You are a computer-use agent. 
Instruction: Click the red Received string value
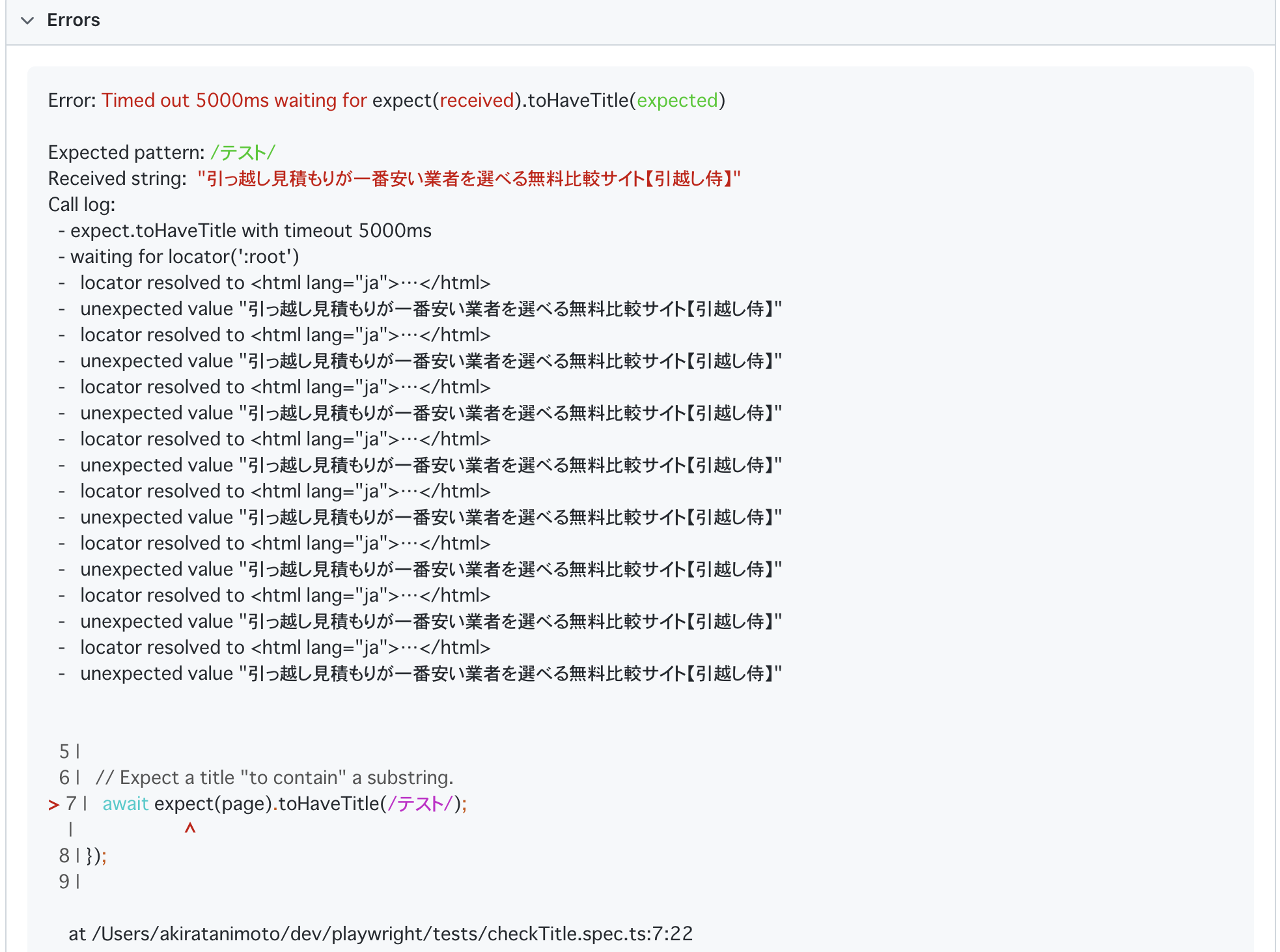point(469,178)
